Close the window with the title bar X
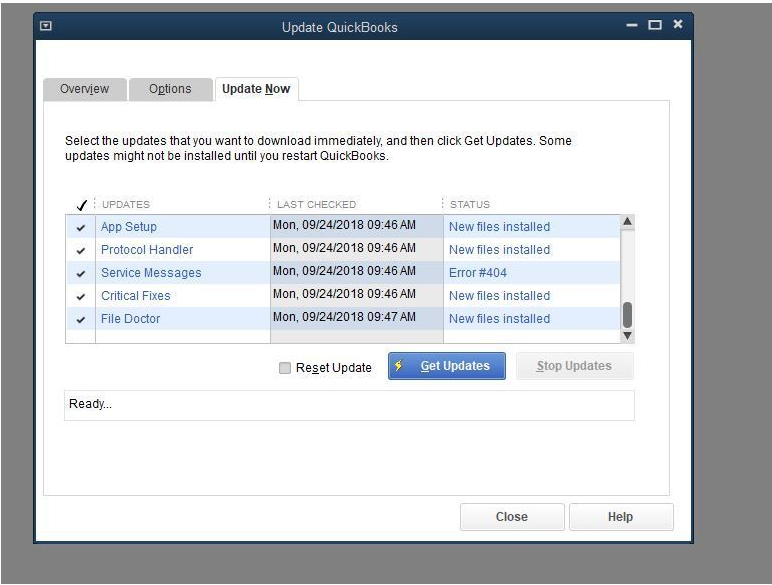 [678, 24]
